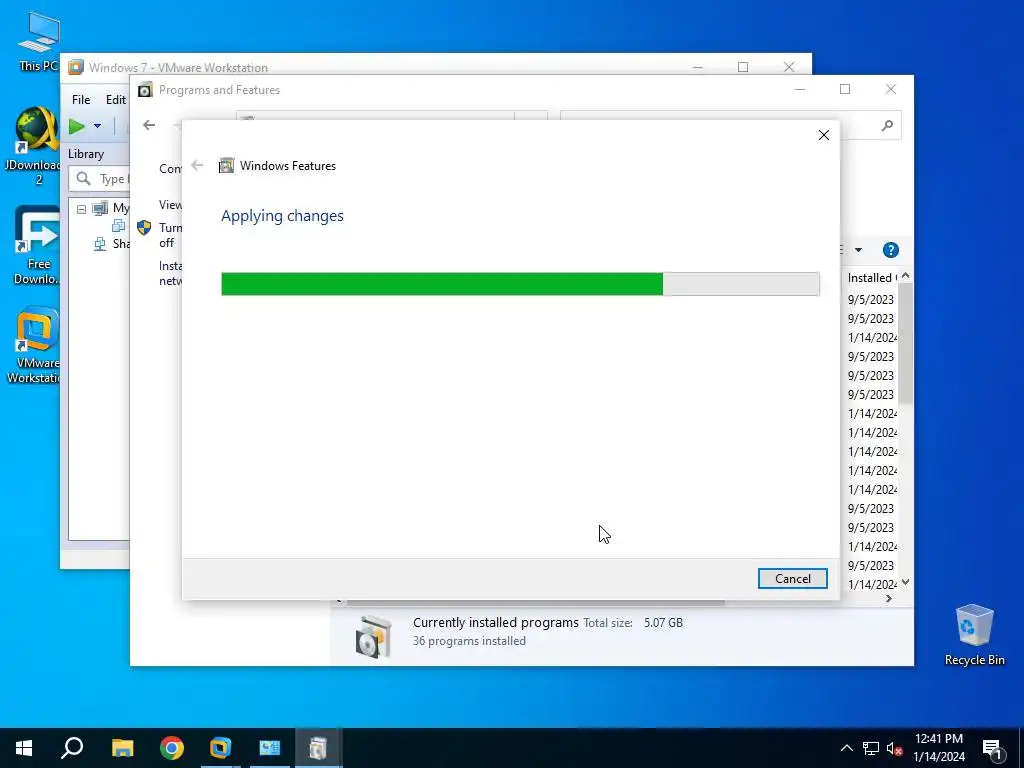Click the Windows Features back arrow
Image resolution: width=1024 pixels, height=768 pixels.
click(197, 165)
